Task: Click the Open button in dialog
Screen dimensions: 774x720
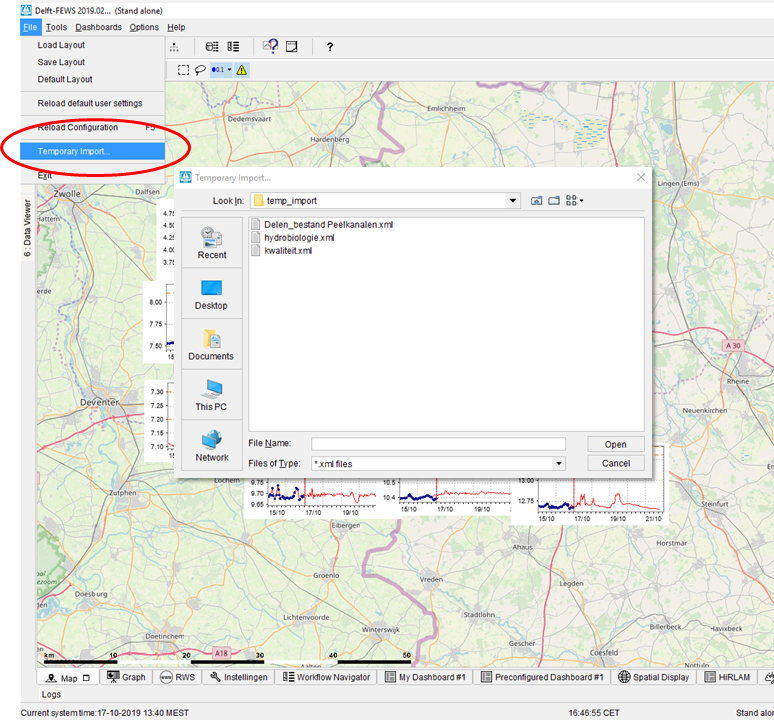Action: pyautogui.click(x=616, y=444)
